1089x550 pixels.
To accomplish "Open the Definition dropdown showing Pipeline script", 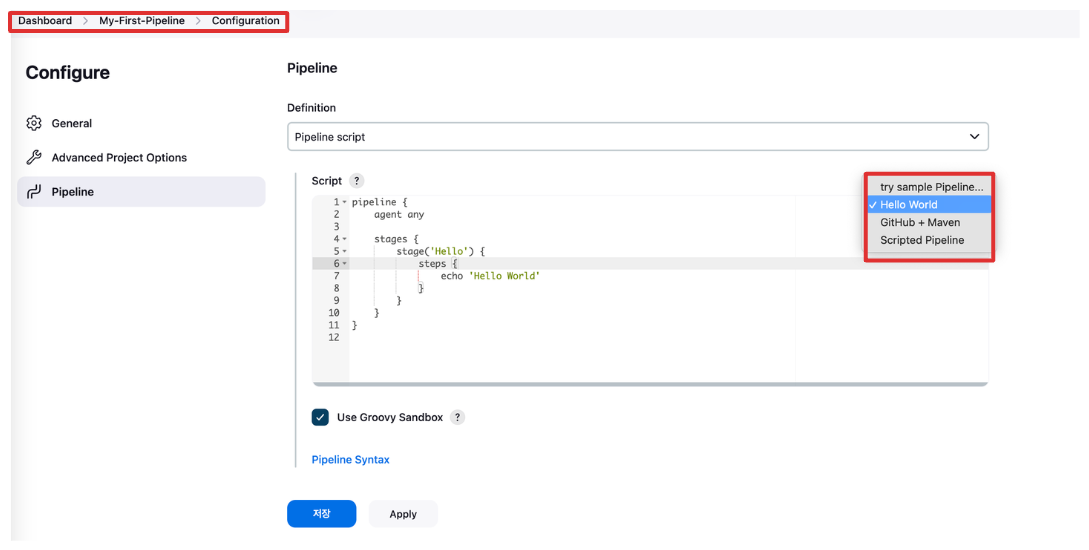I will point(638,137).
